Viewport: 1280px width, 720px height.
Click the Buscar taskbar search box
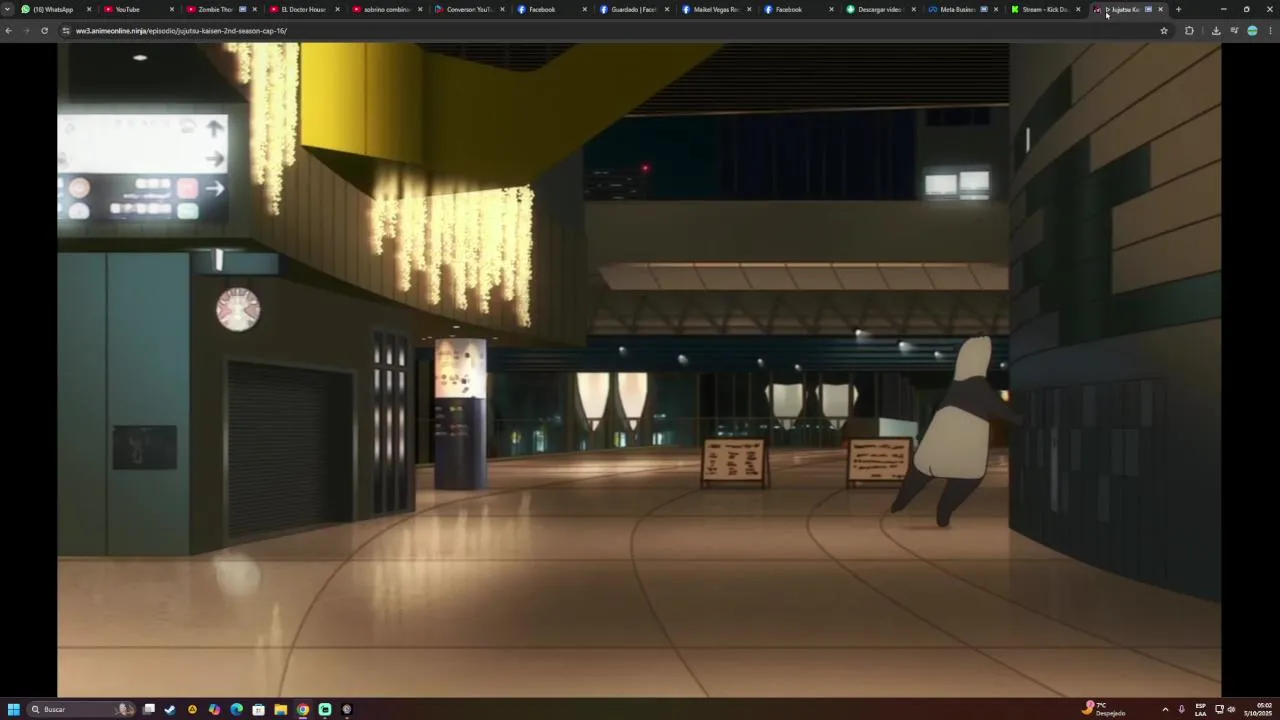(x=81, y=709)
